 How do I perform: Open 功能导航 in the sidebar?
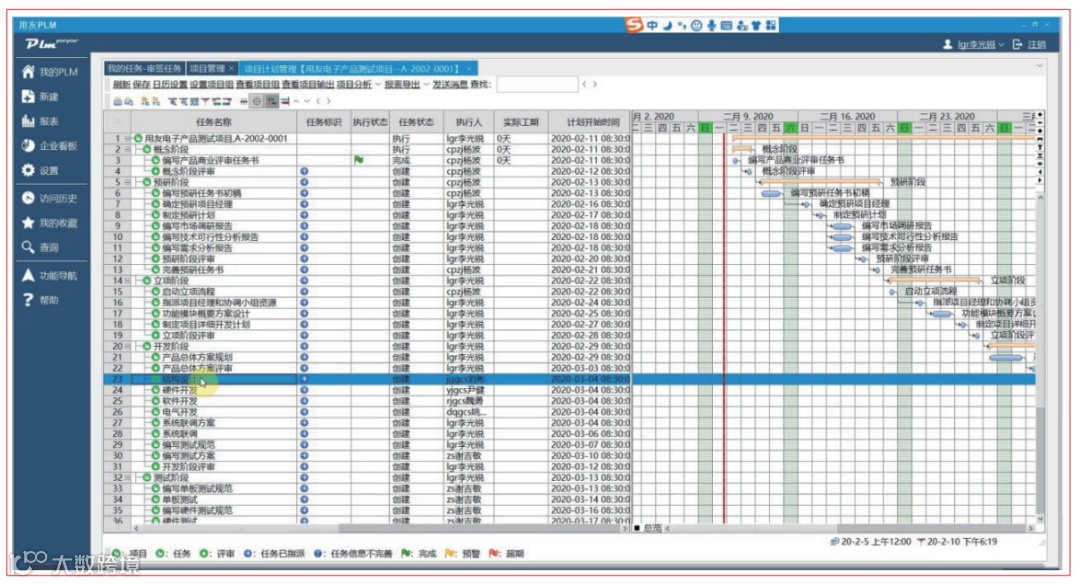coord(48,275)
